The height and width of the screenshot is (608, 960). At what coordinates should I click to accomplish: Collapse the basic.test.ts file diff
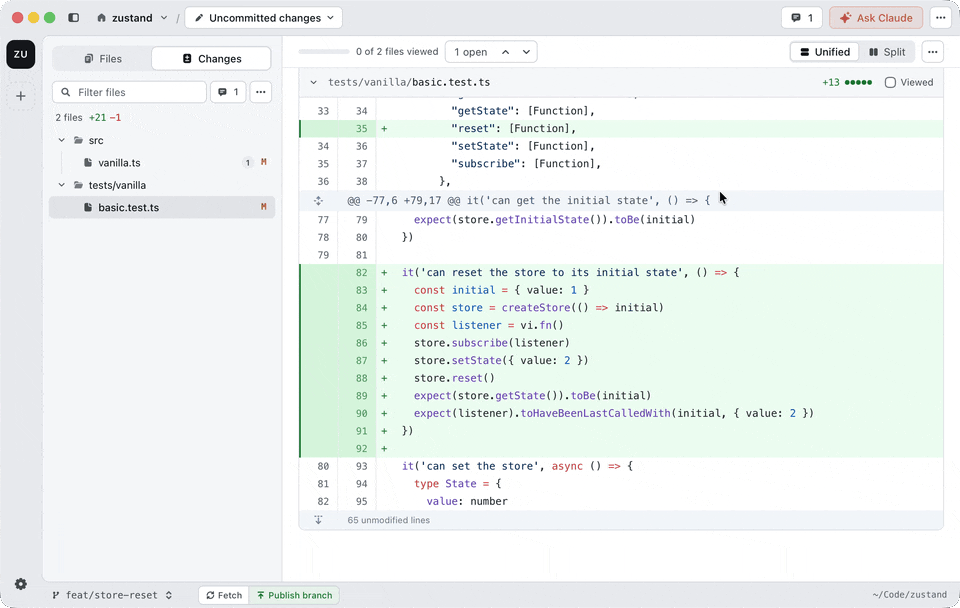(313, 82)
